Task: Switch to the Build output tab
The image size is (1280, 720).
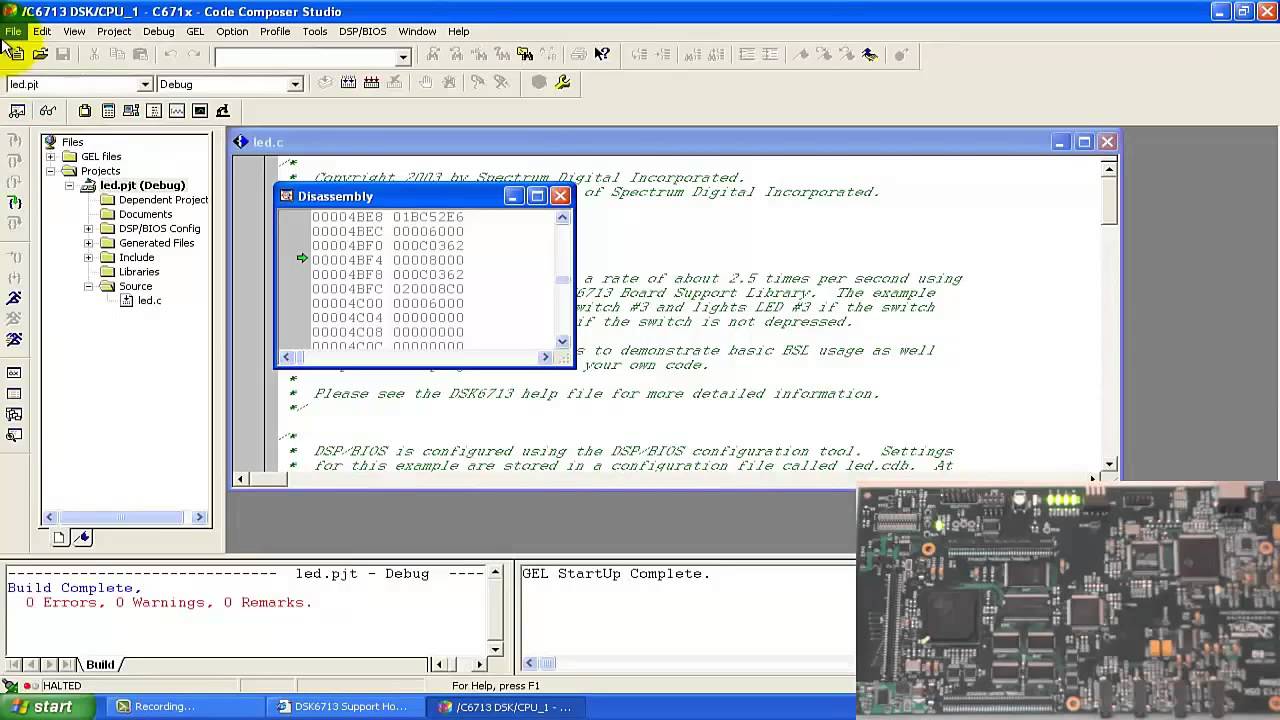Action: 99,664
